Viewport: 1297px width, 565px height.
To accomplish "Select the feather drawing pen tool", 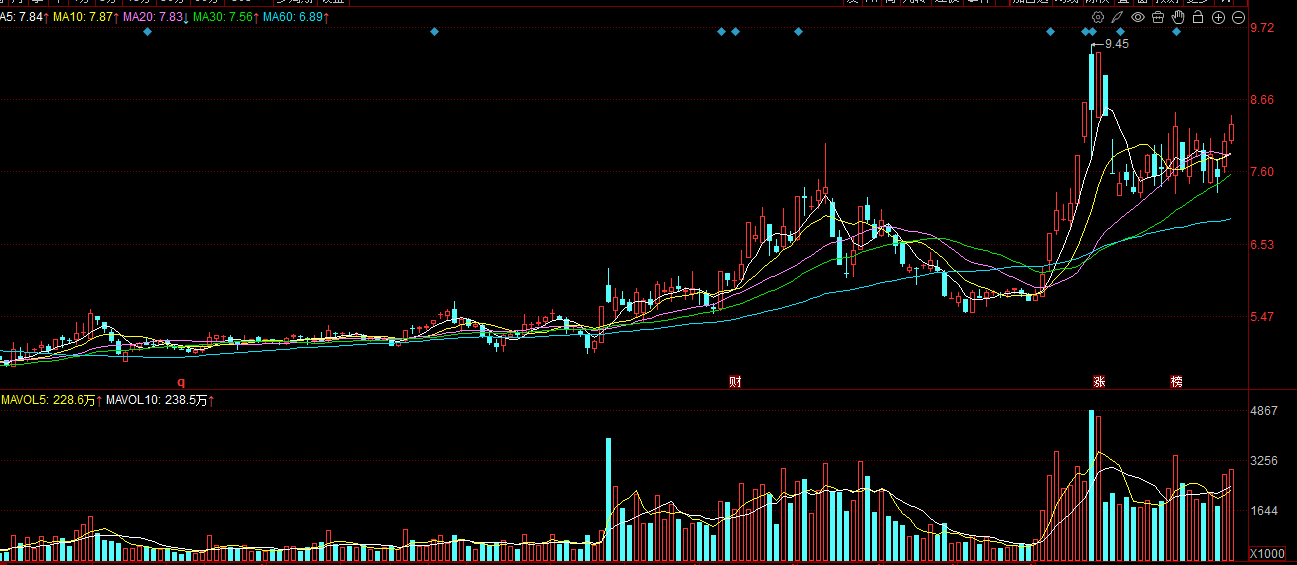I will (x=1118, y=17).
